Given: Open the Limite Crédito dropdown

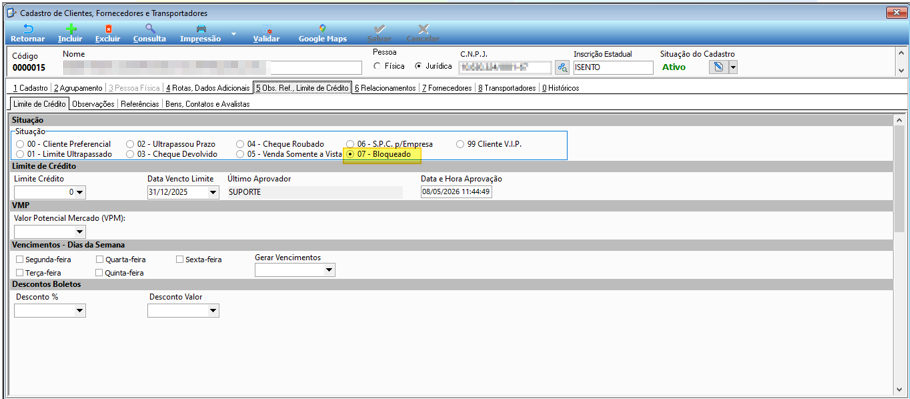Looking at the screenshot, I should click(x=80, y=192).
